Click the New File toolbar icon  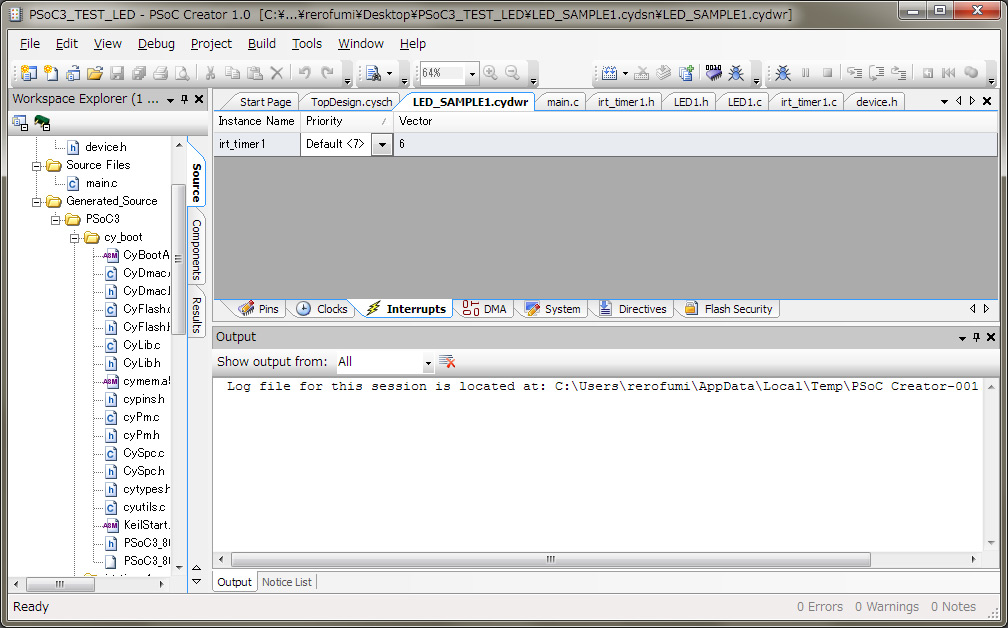point(51,73)
